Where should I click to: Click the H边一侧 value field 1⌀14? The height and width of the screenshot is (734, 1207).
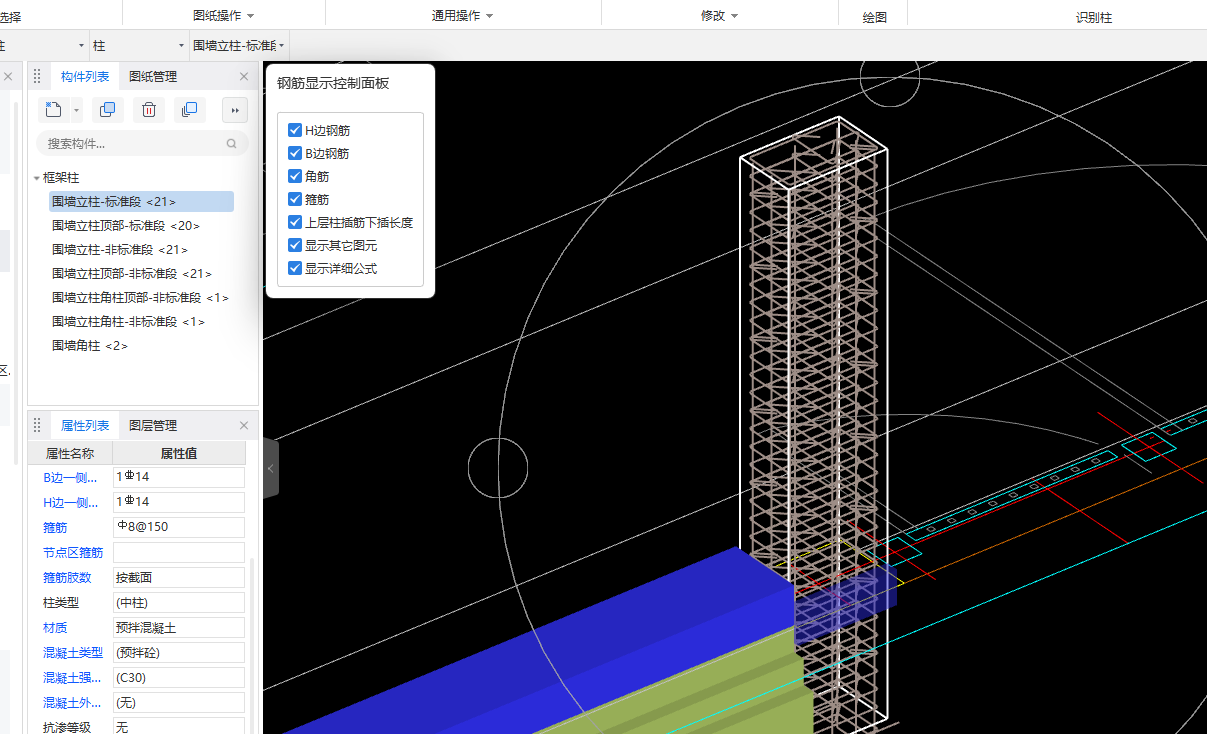click(x=179, y=502)
